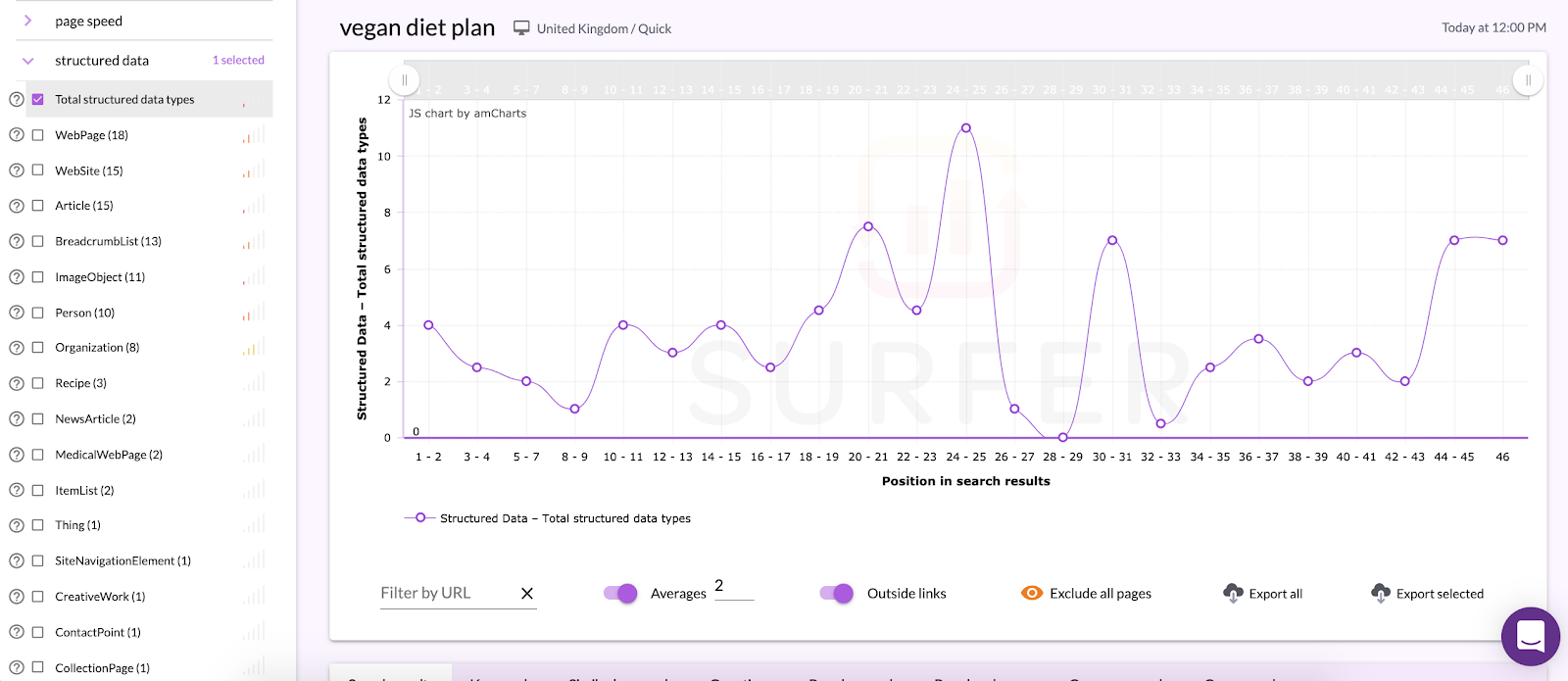Click United Kingdom / Quick label
This screenshot has width=1568, height=681.
point(604,28)
